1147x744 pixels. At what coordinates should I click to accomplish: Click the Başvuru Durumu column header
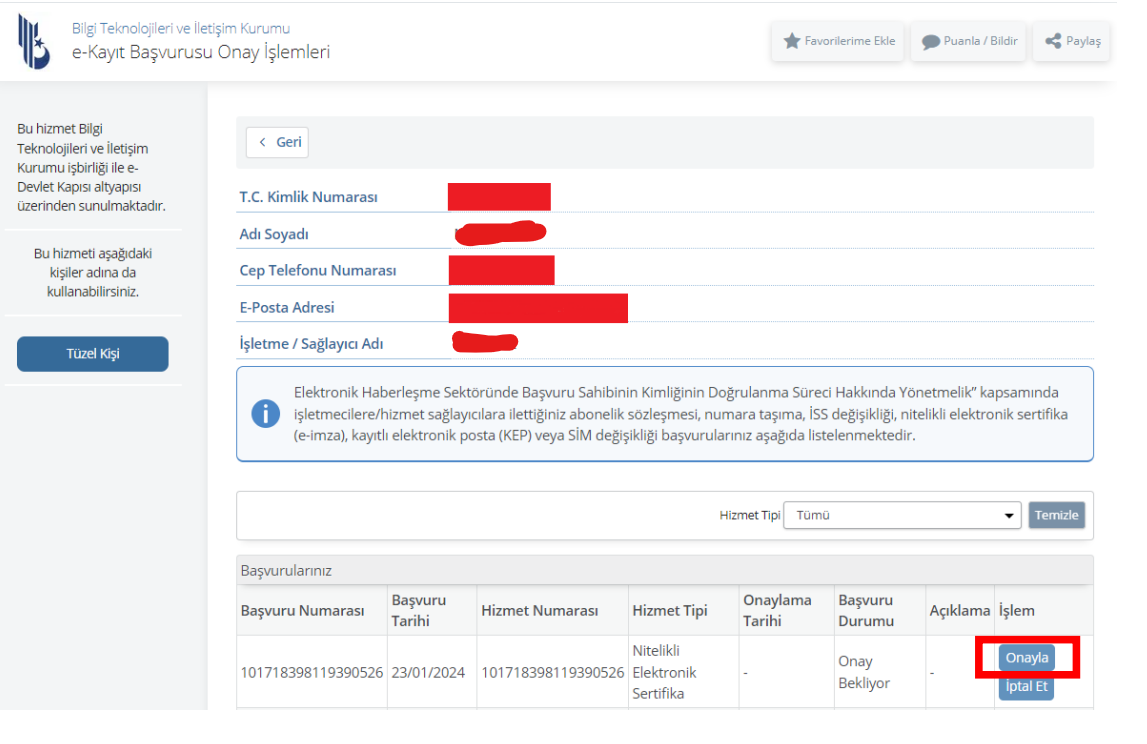(x=866, y=610)
